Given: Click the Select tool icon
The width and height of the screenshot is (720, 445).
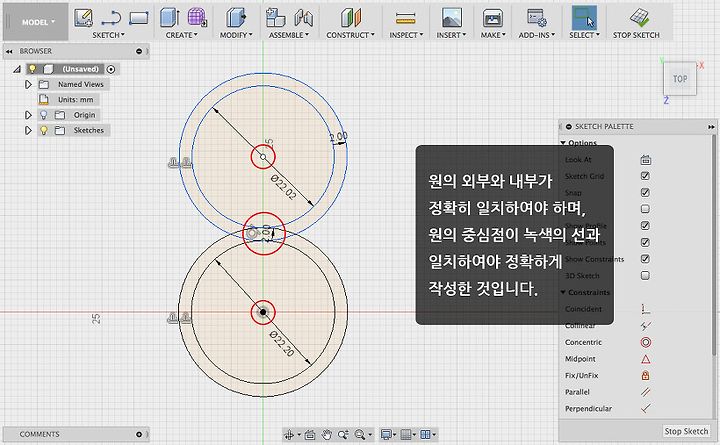Looking at the screenshot, I should (x=584, y=18).
